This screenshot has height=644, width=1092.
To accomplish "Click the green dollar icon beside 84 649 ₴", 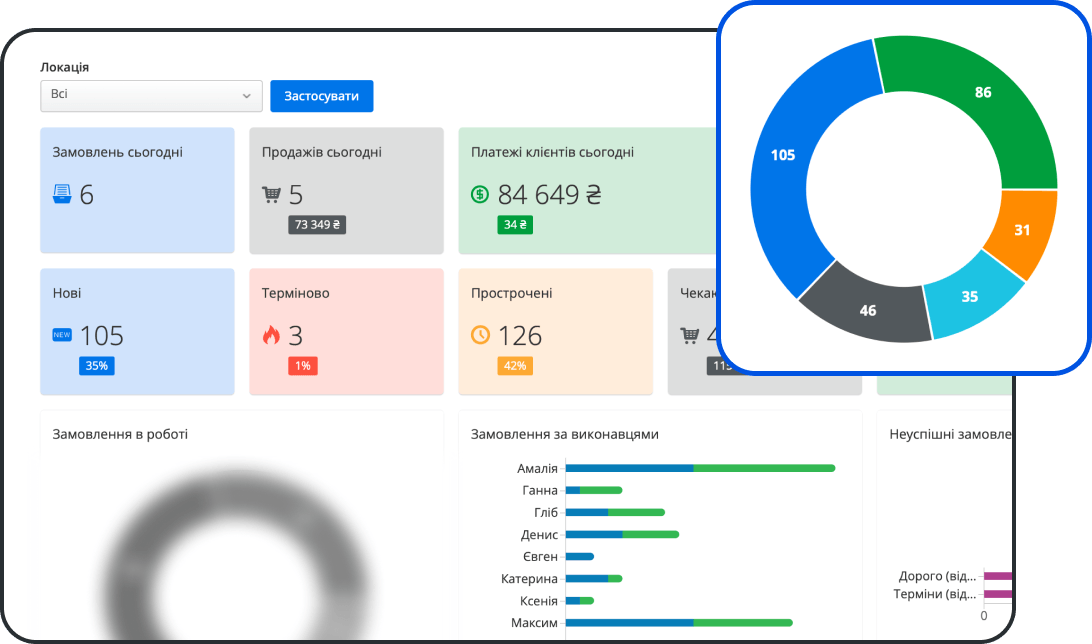I will tap(480, 194).
